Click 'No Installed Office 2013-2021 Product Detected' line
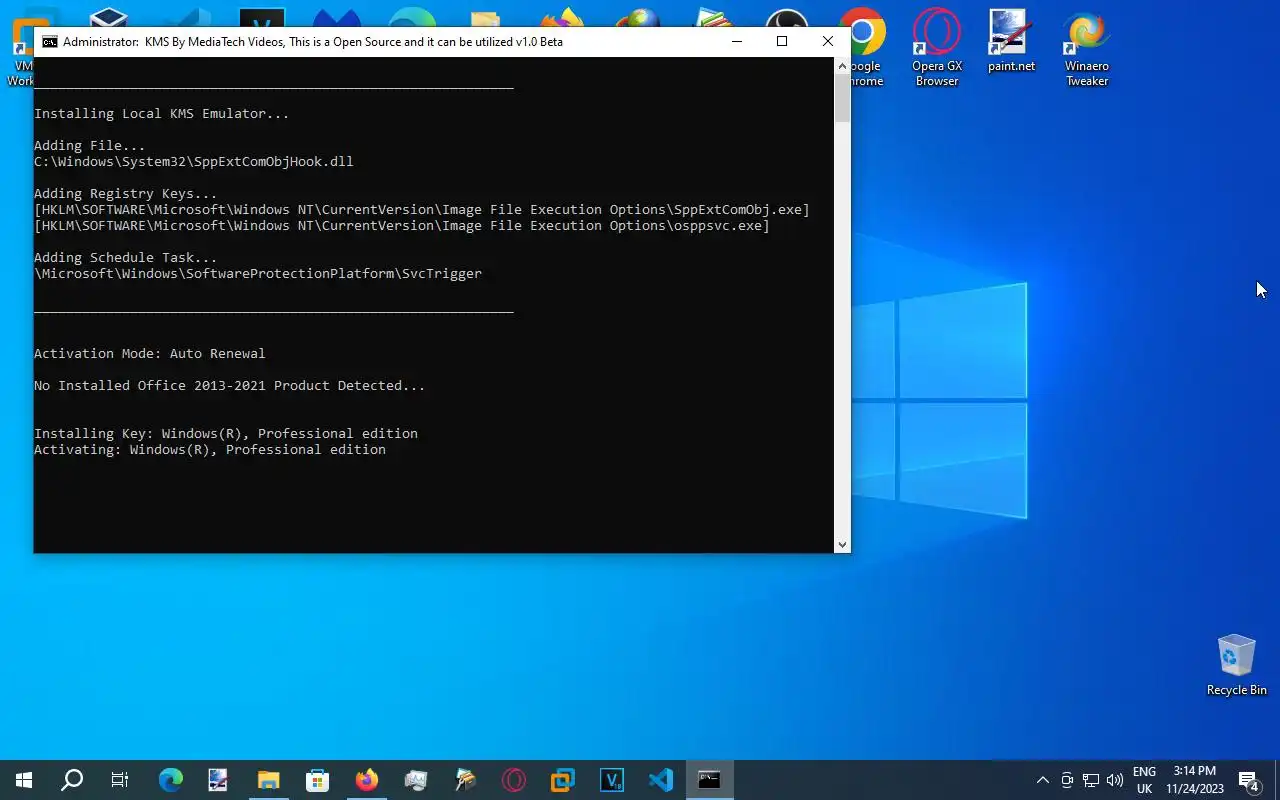This screenshot has width=1280, height=800. coord(230,386)
